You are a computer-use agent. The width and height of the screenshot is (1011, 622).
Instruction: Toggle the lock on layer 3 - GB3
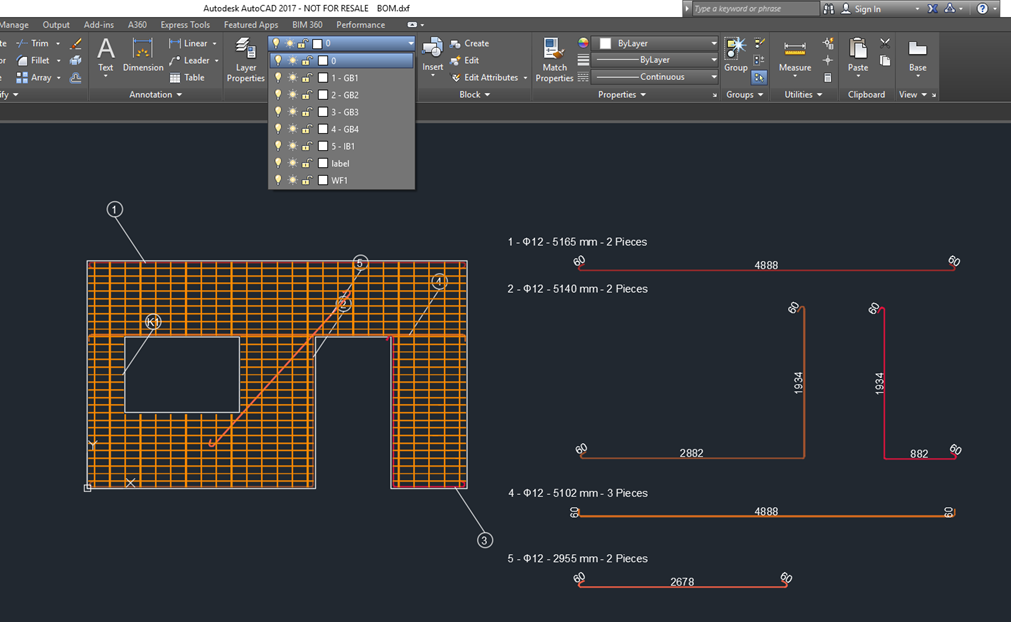click(x=307, y=112)
